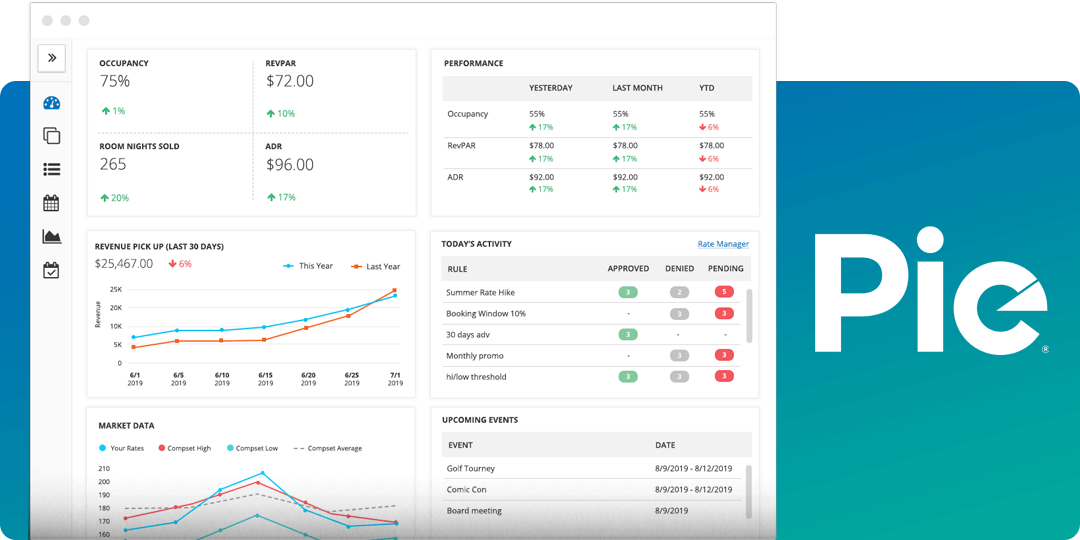Viewport: 1080px width, 540px height.
Task: Toggle Last Year series in revenue legend
Action: 375,267
